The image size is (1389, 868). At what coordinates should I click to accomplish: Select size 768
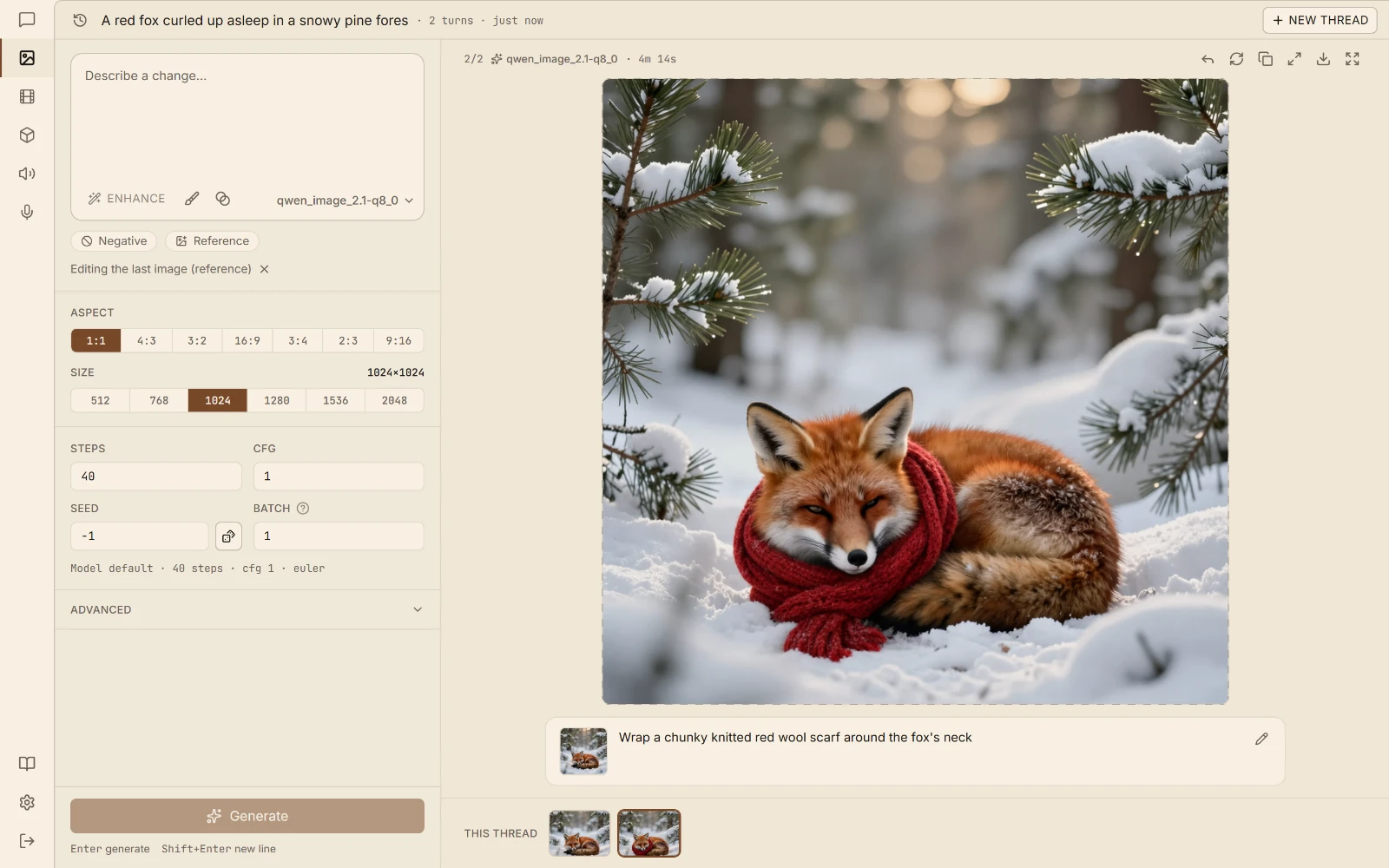159,401
